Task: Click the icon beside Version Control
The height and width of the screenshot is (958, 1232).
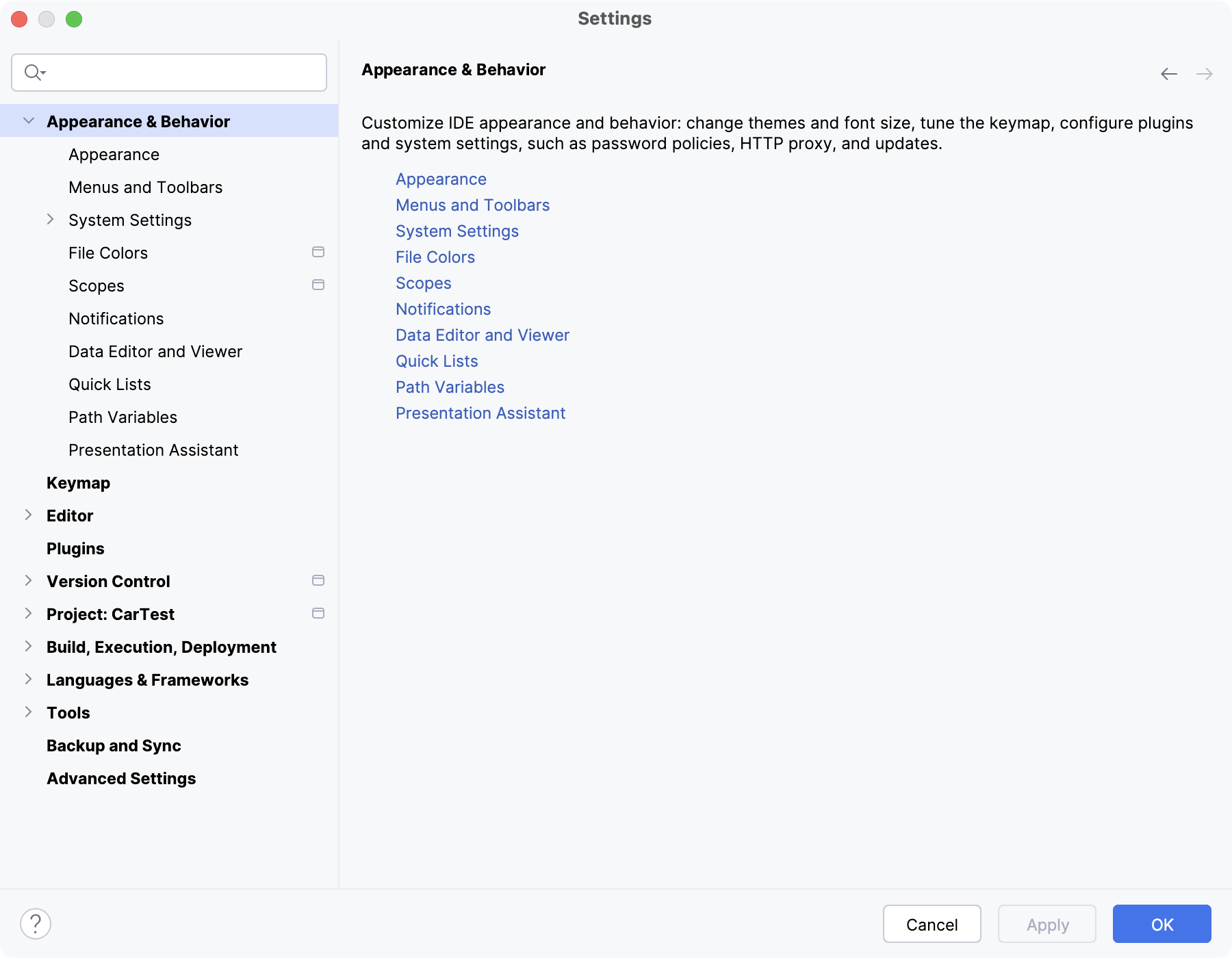Action: (x=318, y=580)
